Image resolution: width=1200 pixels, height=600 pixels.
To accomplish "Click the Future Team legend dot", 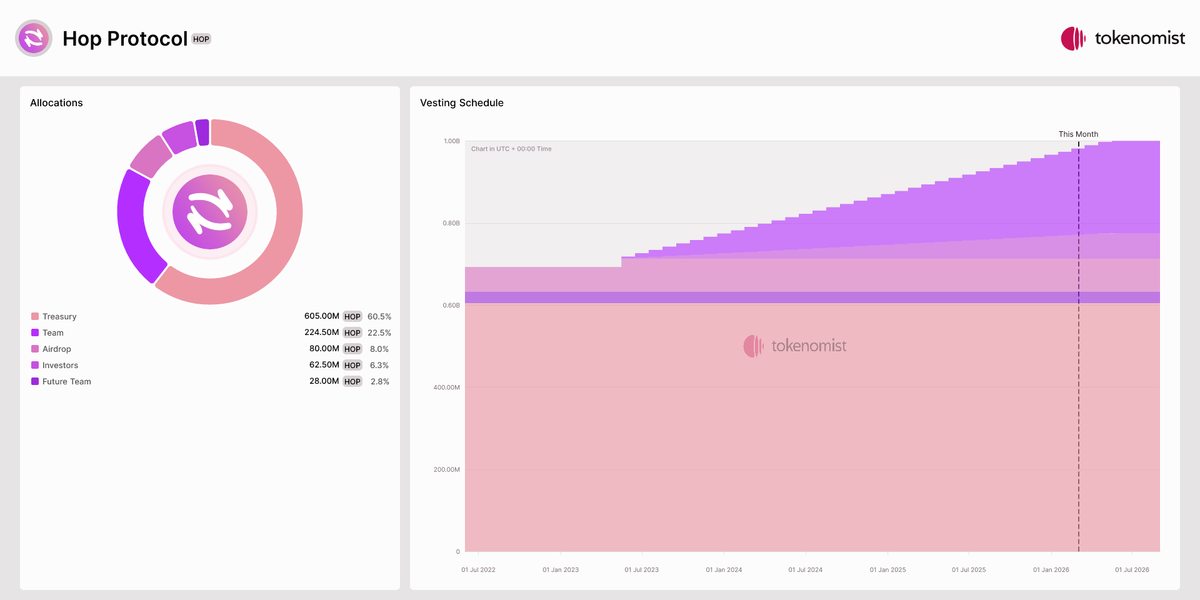I will [33, 381].
